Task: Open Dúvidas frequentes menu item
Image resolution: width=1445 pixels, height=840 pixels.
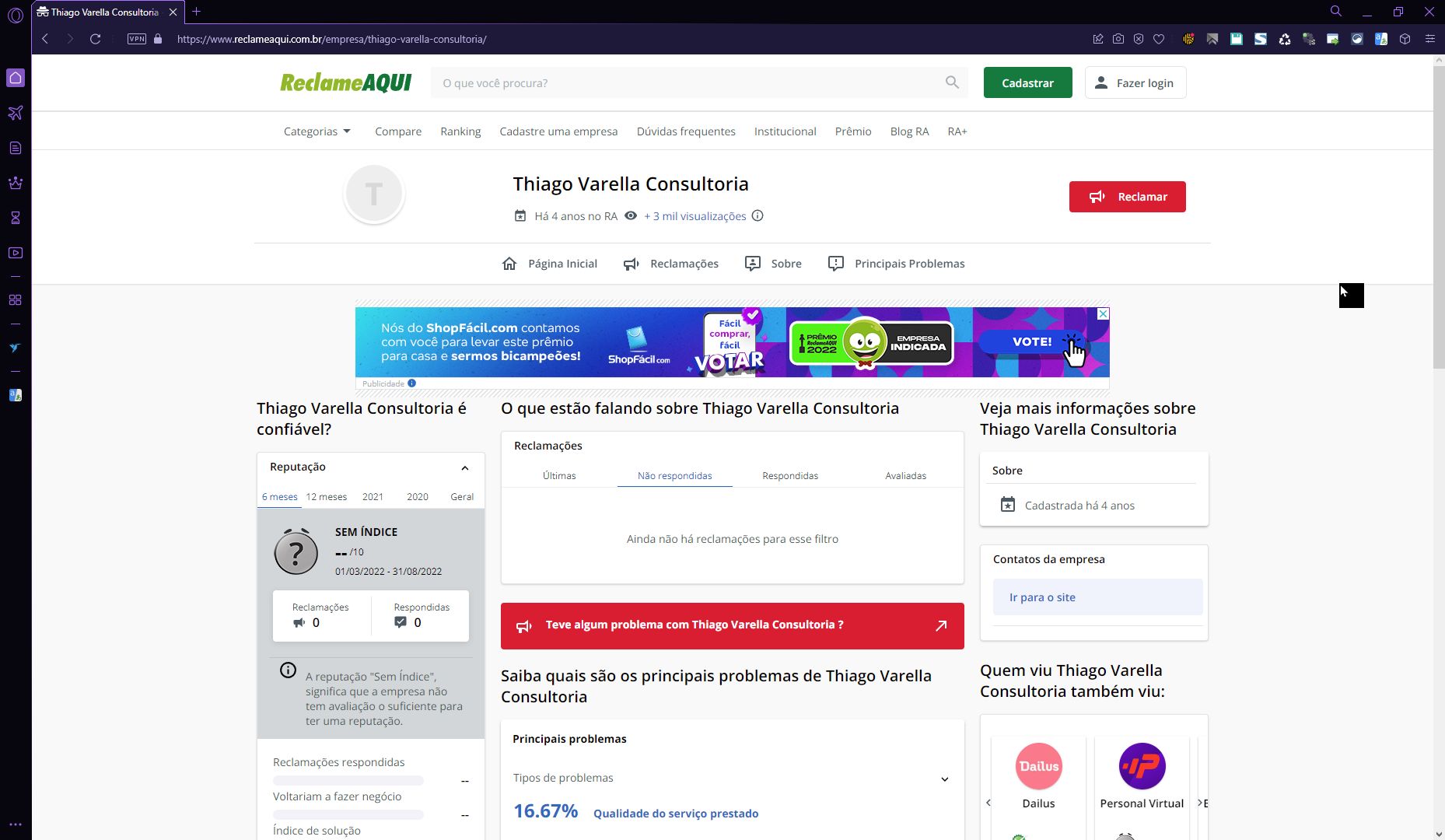Action: click(686, 131)
